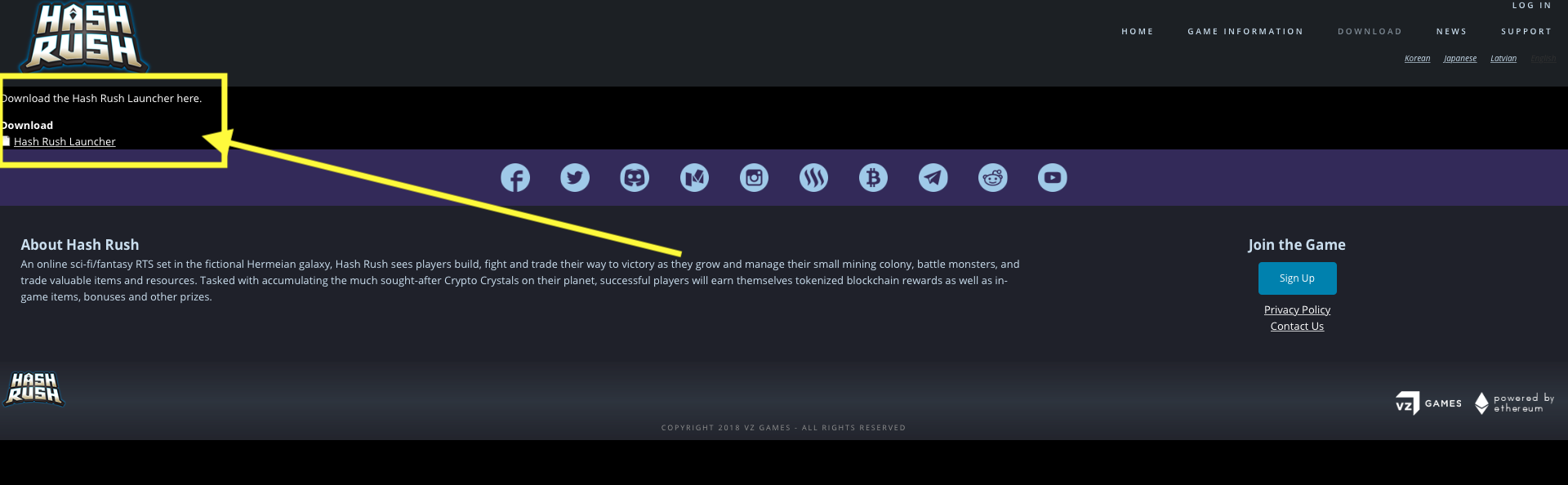Open the Instagram social icon
The width and height of the screenshot is (1568, 485).
tap(754, 177)
